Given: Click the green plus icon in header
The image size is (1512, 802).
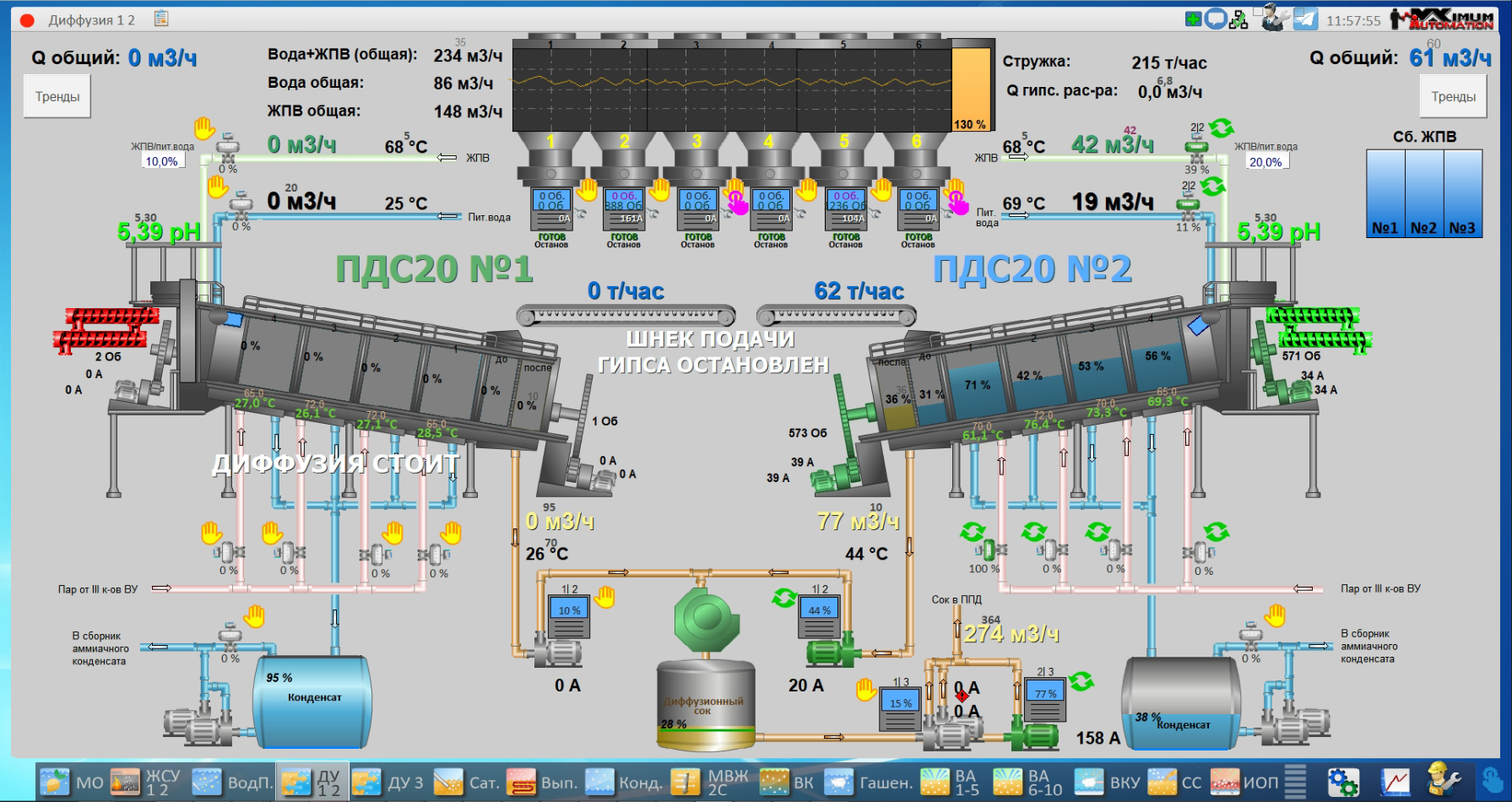Looking at the screenshot, I should [x=1193, y=19].
